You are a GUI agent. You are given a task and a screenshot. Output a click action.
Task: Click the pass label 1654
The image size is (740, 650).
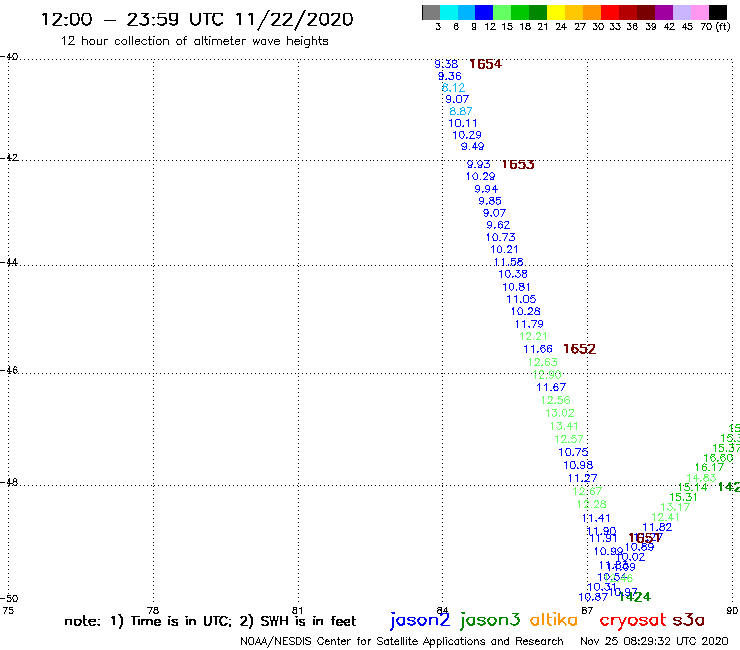point(486,64)
